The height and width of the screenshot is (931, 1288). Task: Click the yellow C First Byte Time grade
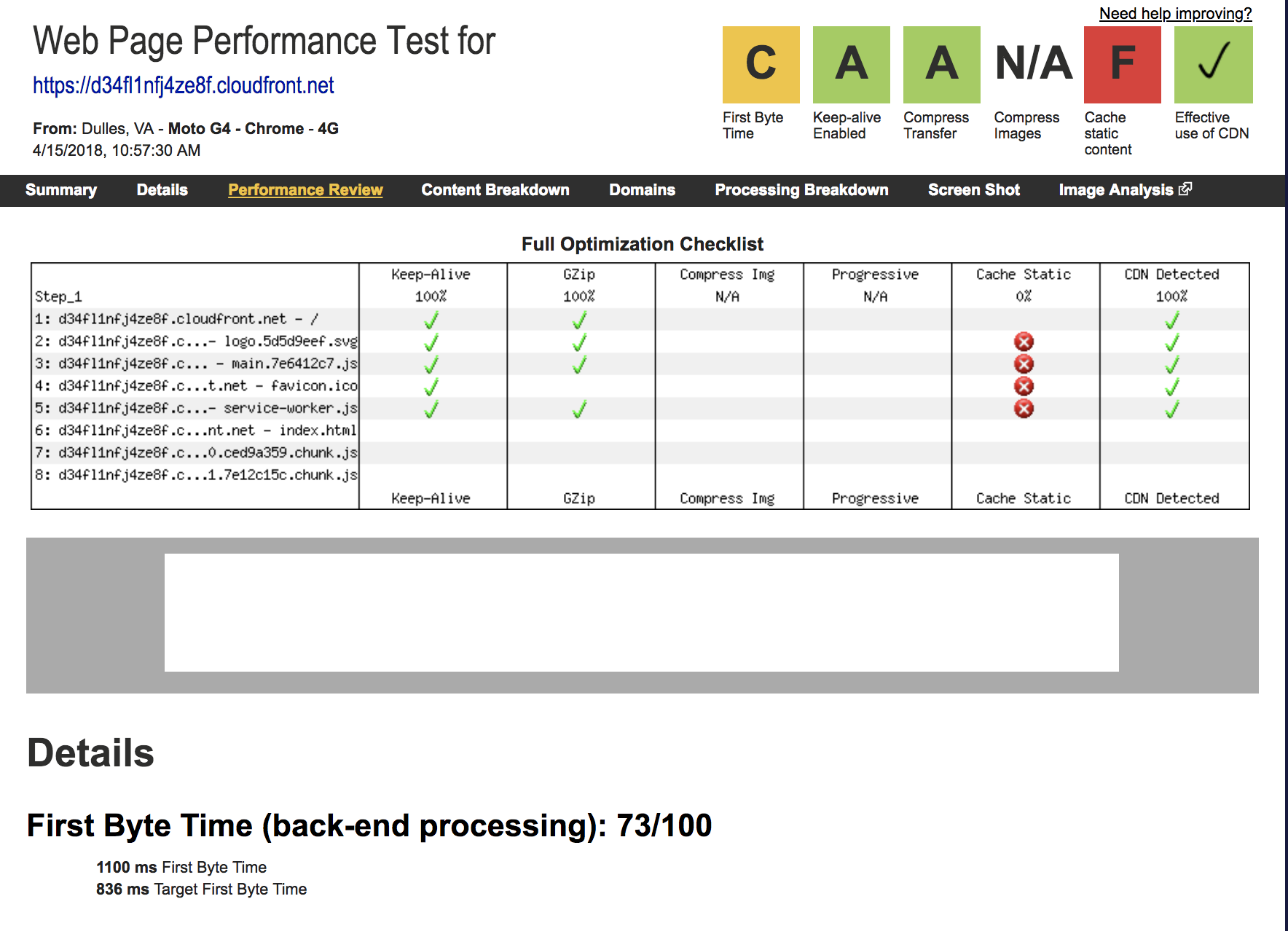coord(761,65)
